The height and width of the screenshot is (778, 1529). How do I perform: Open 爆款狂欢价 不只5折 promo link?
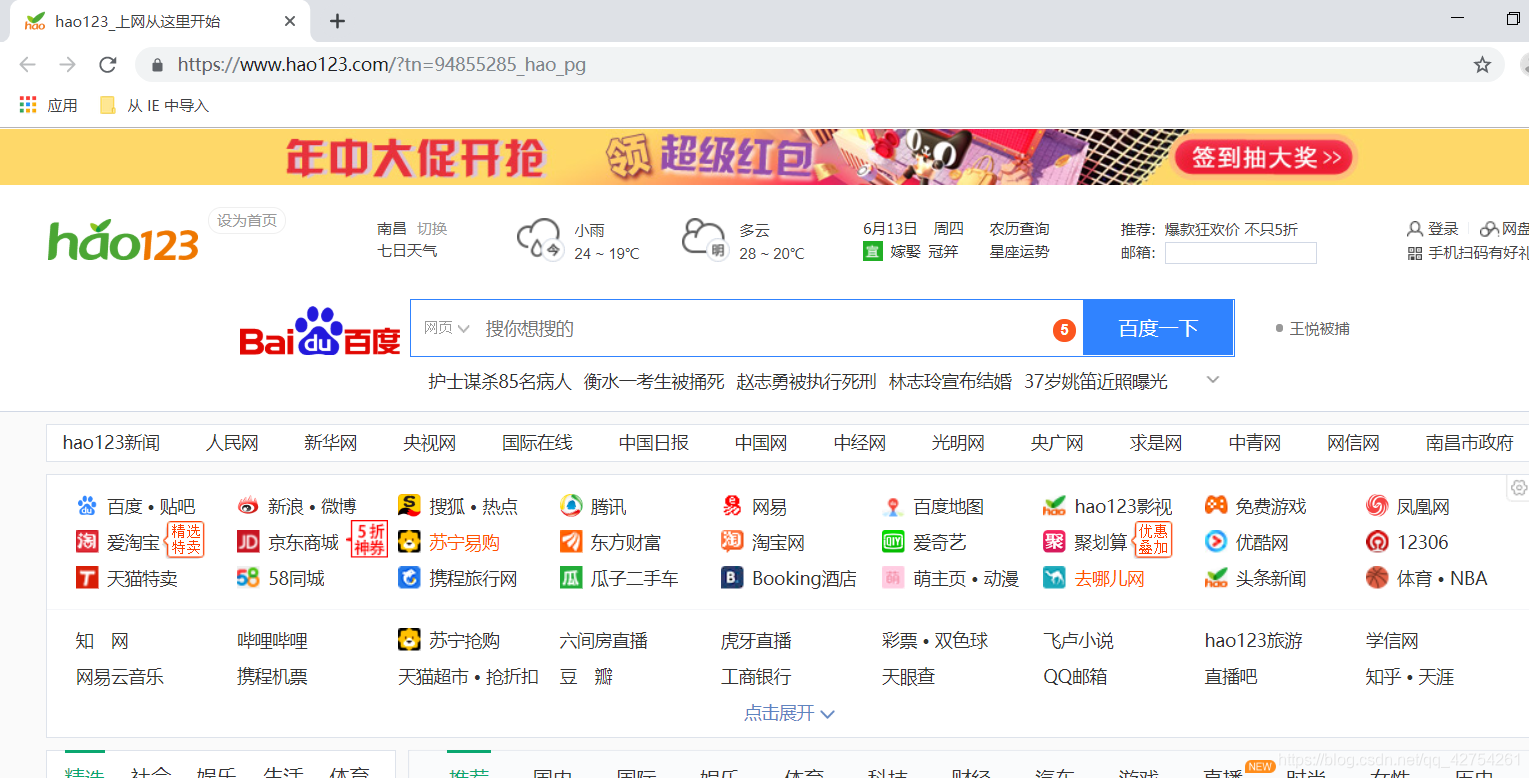(1231, 229)
